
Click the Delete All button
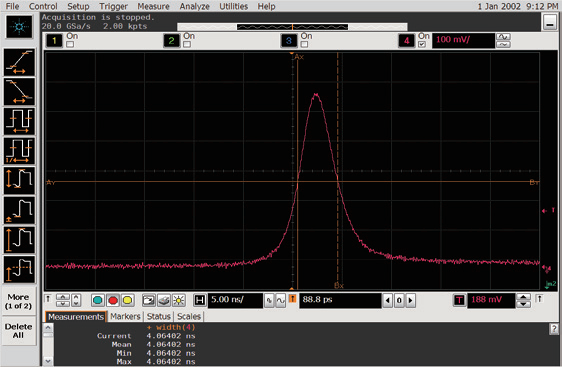[19, 331]
